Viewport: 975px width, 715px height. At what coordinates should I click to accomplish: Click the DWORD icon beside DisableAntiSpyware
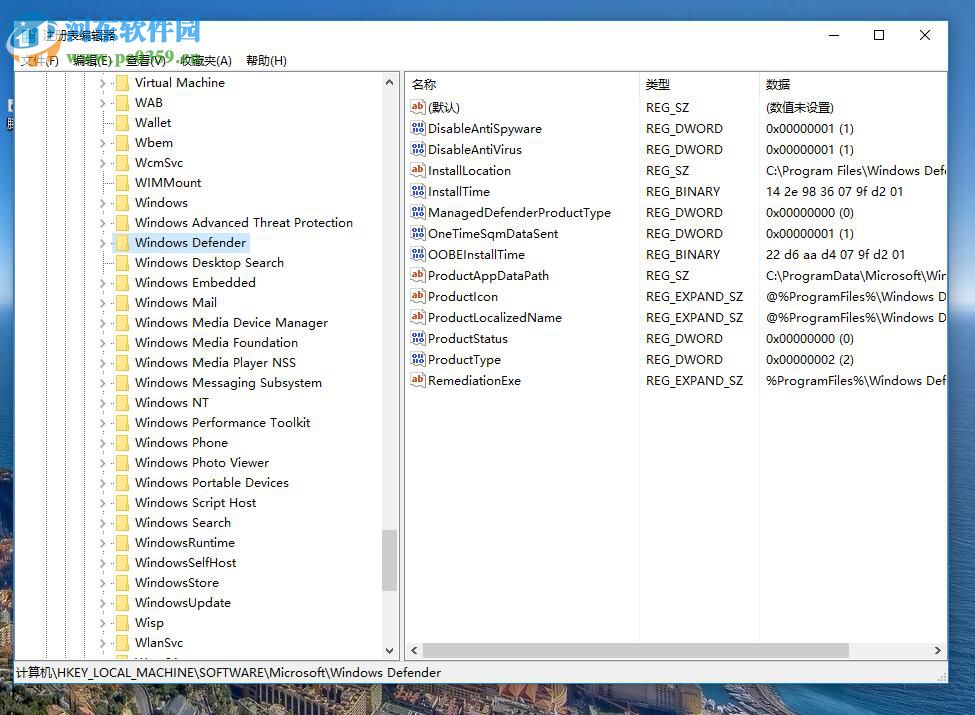pyautogui.click(x=417, y=128)
